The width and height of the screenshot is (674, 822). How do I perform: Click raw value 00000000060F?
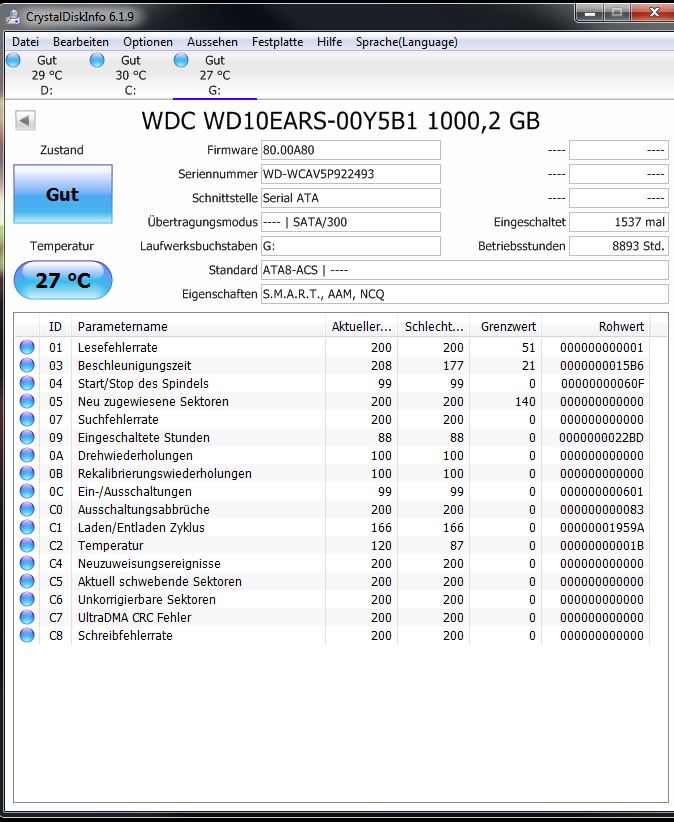coord(602,384)
